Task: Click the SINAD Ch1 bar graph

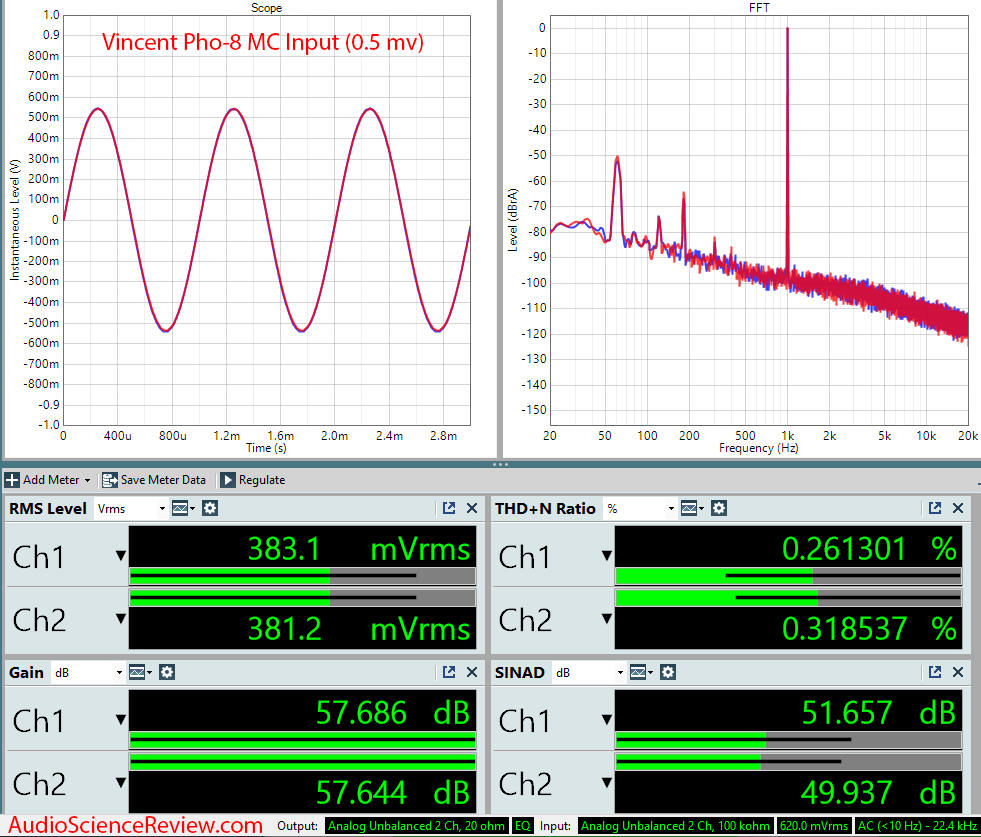Action: [788, 740]
